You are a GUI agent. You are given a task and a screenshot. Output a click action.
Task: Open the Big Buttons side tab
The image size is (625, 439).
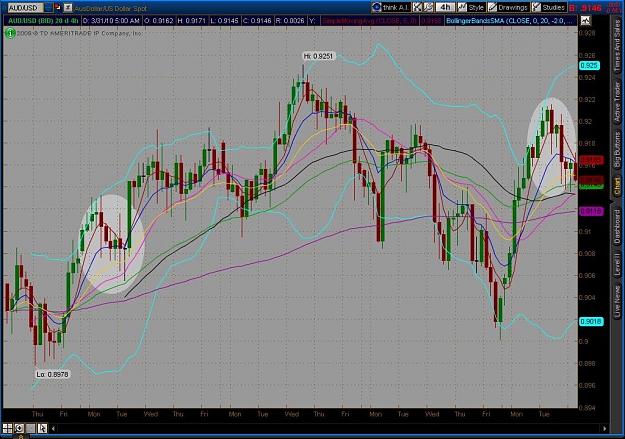617,149
